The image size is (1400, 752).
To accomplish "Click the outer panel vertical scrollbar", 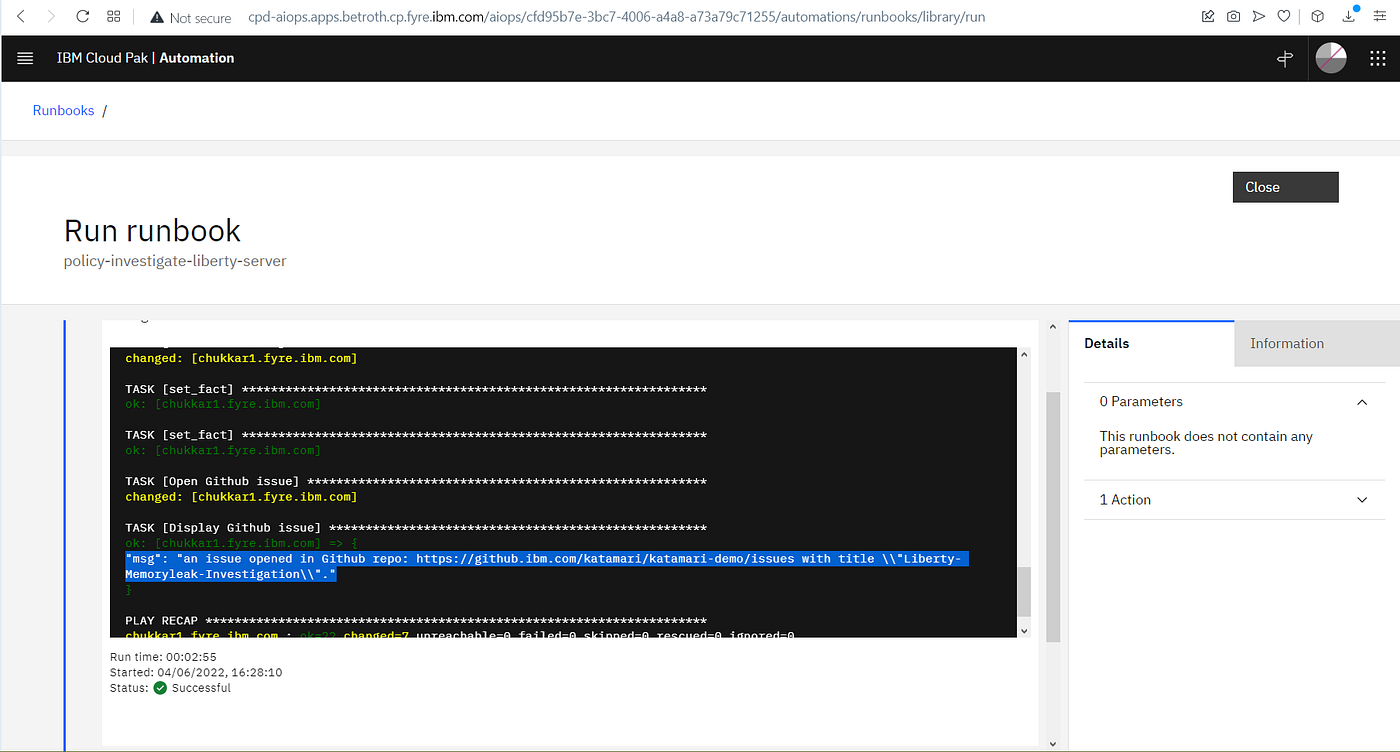I will pos(1052,518).
